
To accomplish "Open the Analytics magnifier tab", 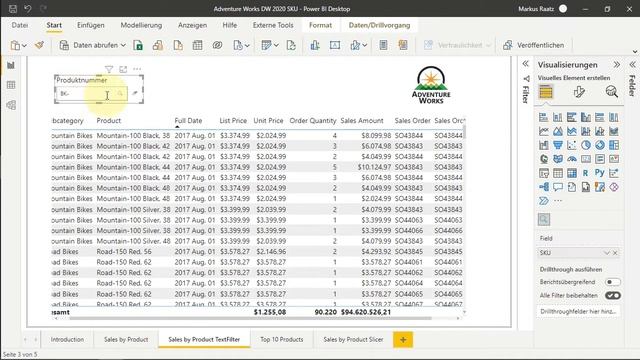I will coord(611,92).
